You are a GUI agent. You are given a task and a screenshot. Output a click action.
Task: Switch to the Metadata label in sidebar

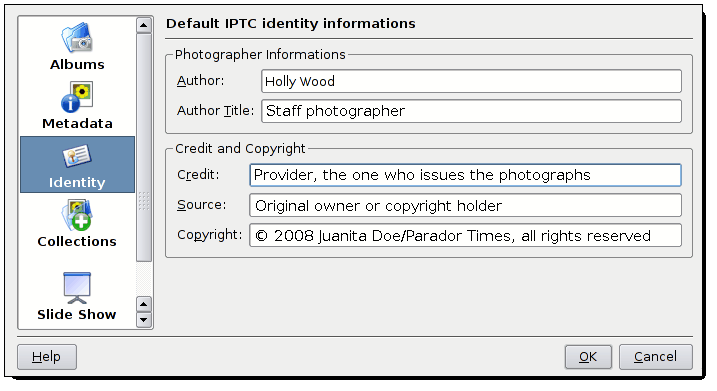coord(77,123)
